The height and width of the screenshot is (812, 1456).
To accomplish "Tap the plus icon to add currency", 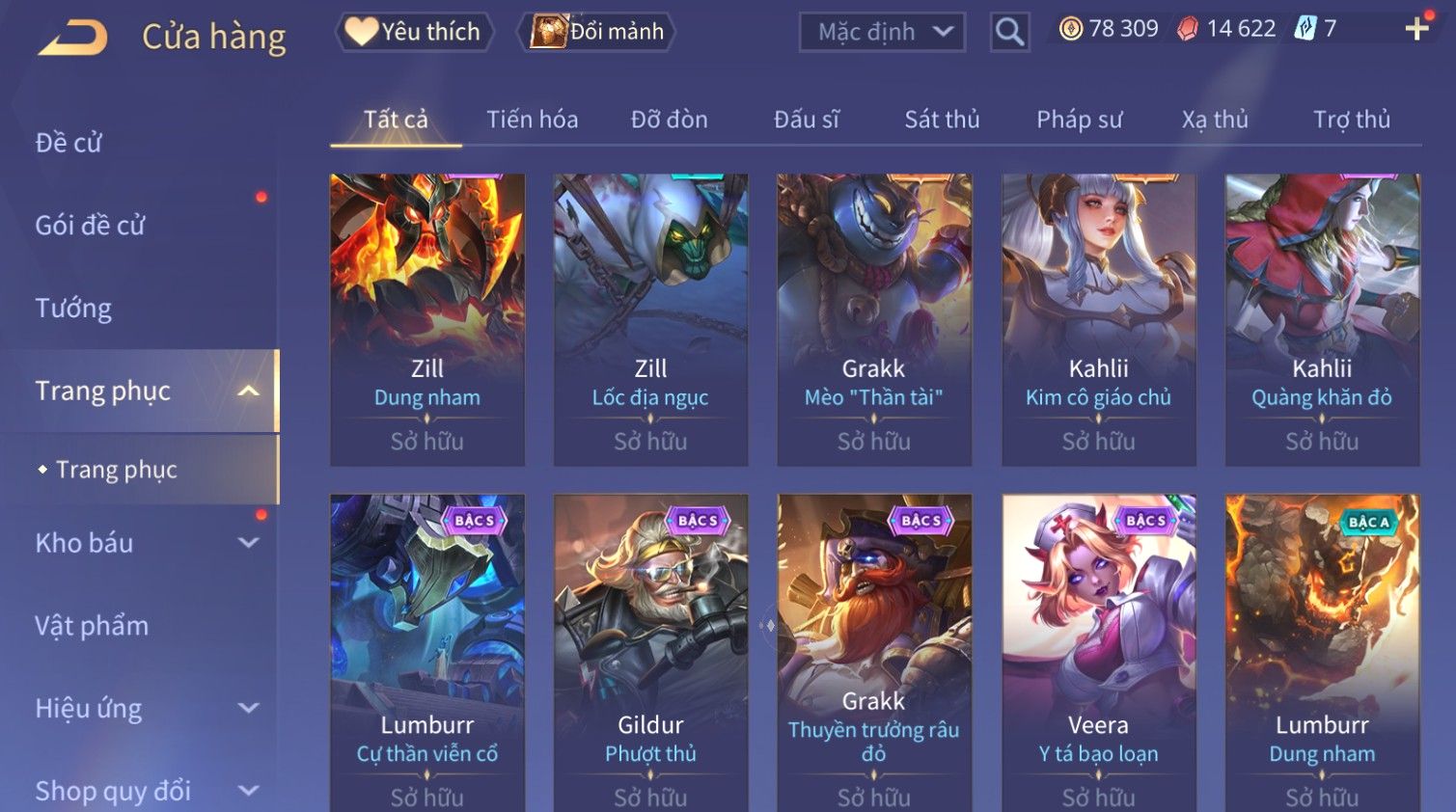I will point(1416,29).
